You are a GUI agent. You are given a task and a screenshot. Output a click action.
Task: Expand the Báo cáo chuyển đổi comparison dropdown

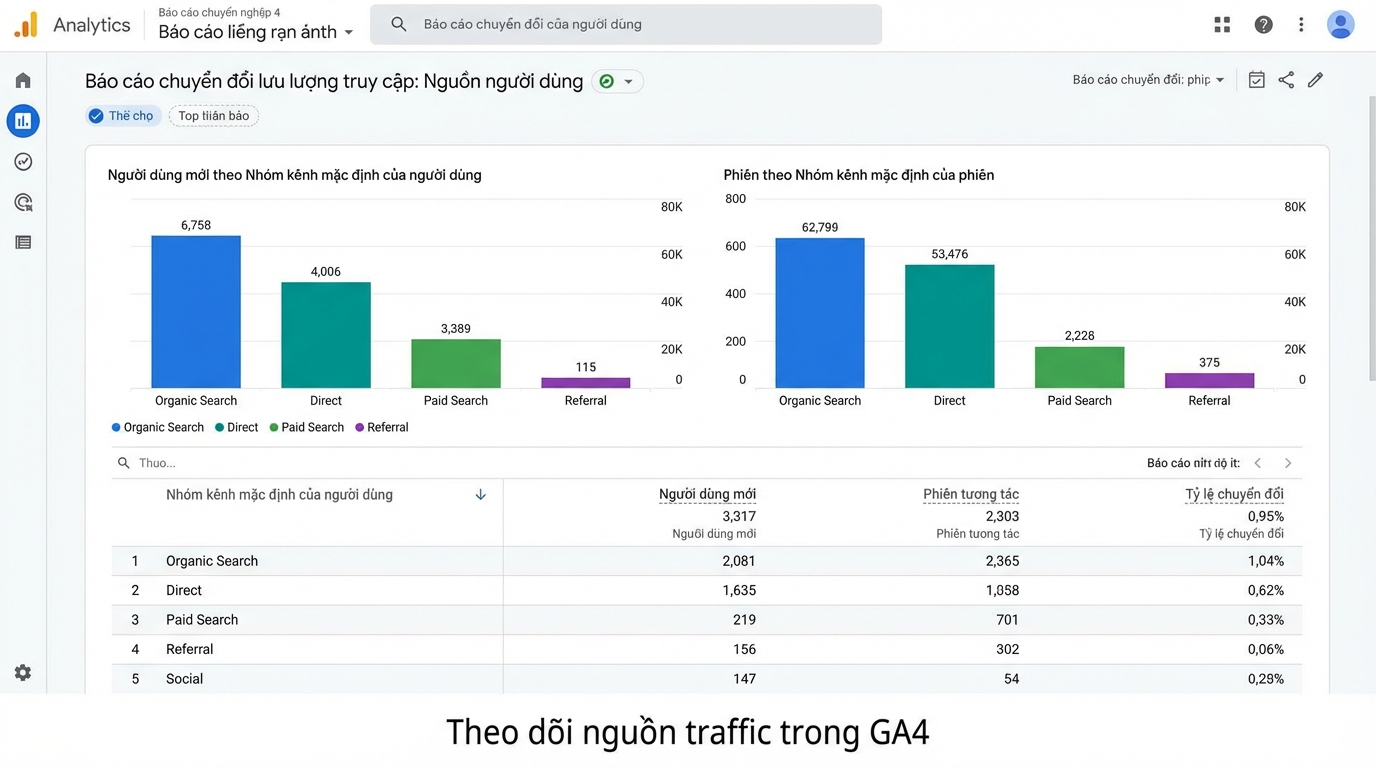(x=1146, y=79)
